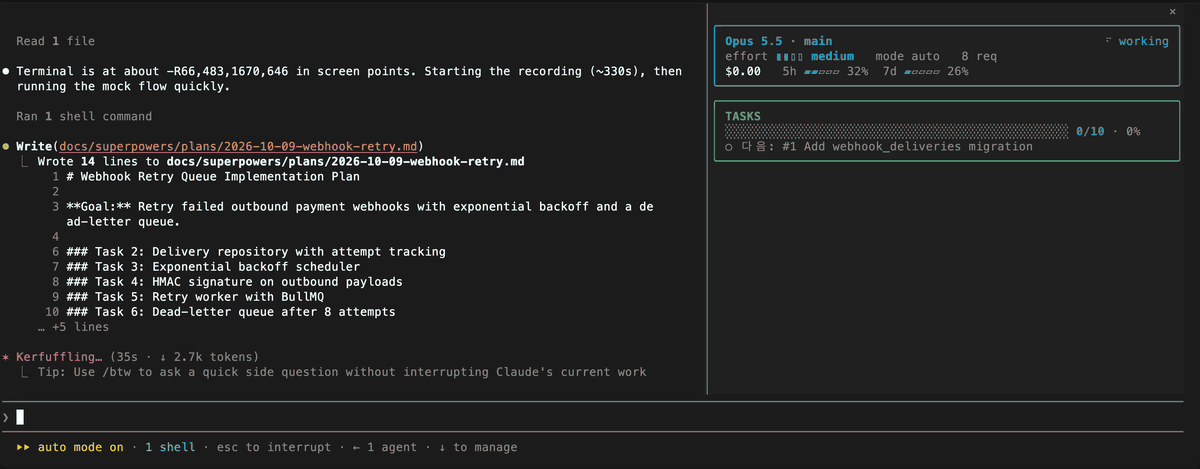Click the 'Tip: Use /btw' hint line
This screenshot has width=1200, height=469.
[342, 372]
